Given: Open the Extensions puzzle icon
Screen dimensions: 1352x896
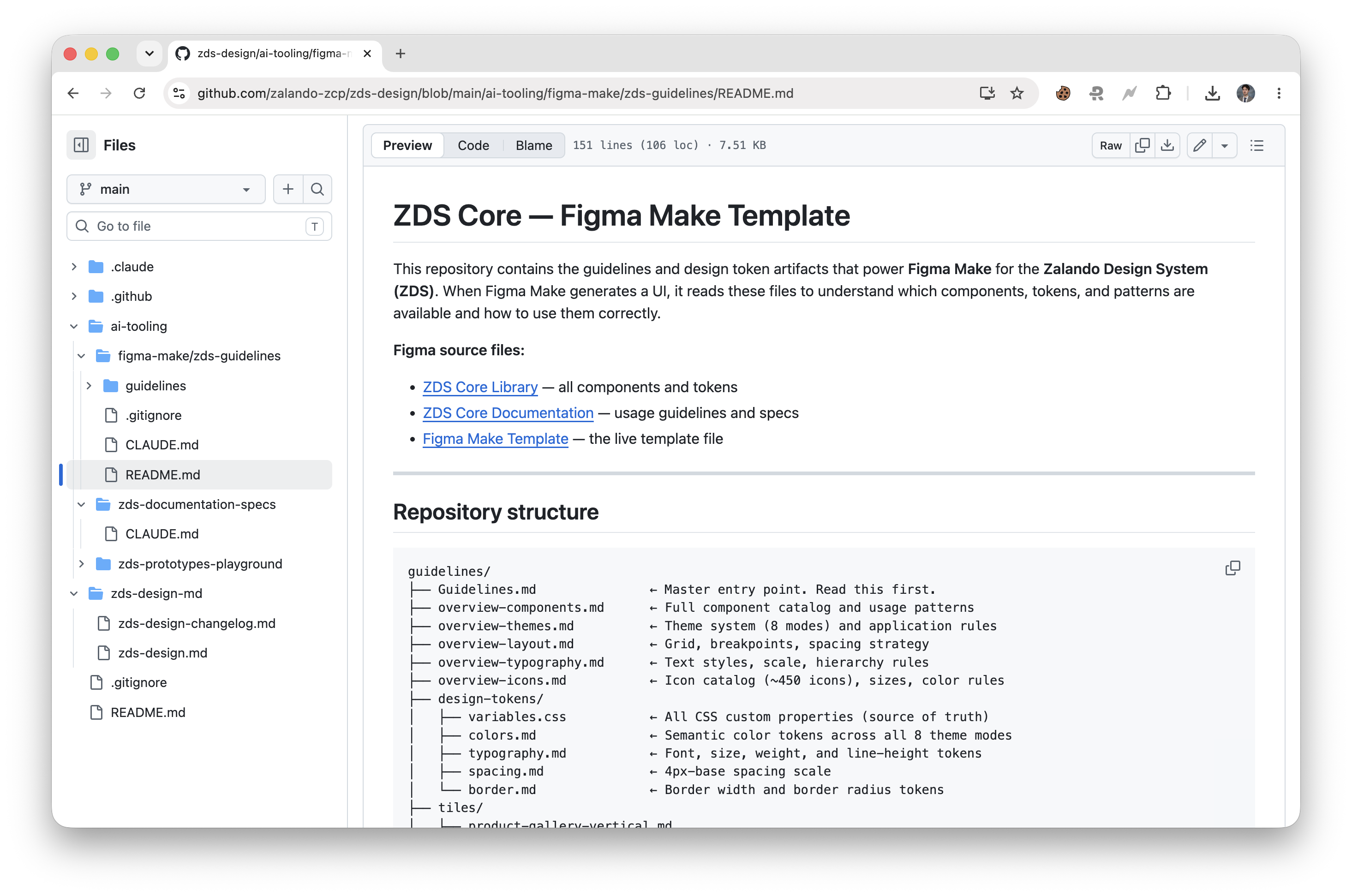Looking at the screenshot, I should [x=1163, y=93].
